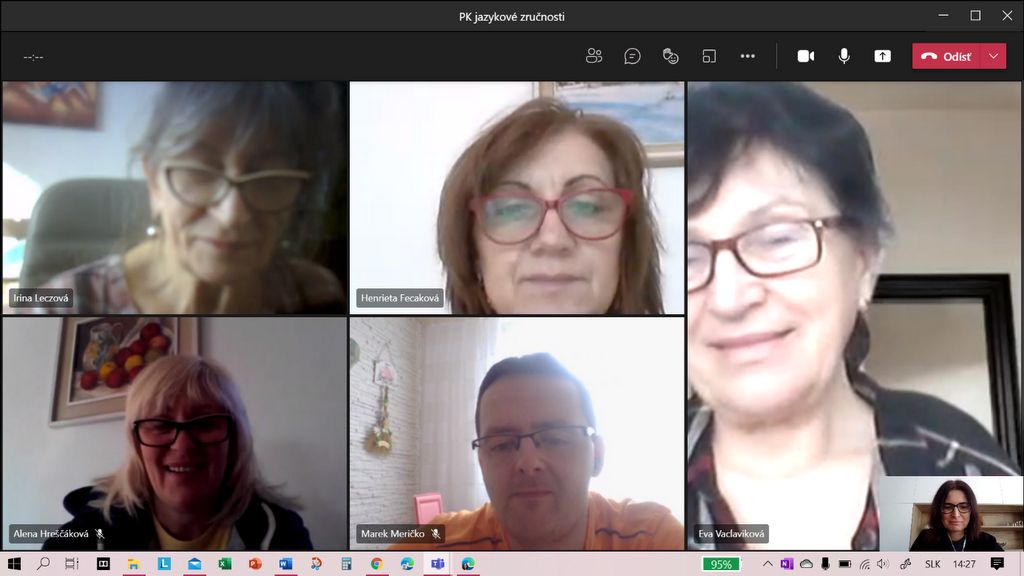
Task: Switch to Google Chrome on the taskbar
Action: [x=377, y=564]
